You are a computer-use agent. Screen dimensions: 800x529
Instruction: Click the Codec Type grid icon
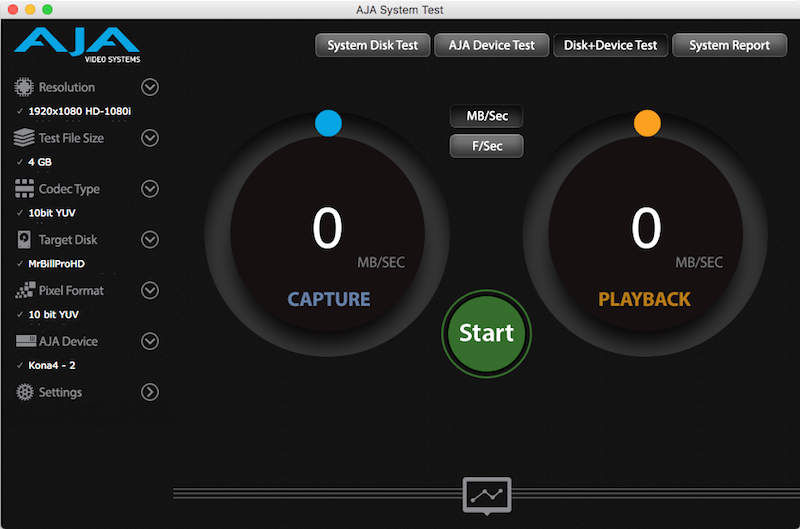(24, 189)
